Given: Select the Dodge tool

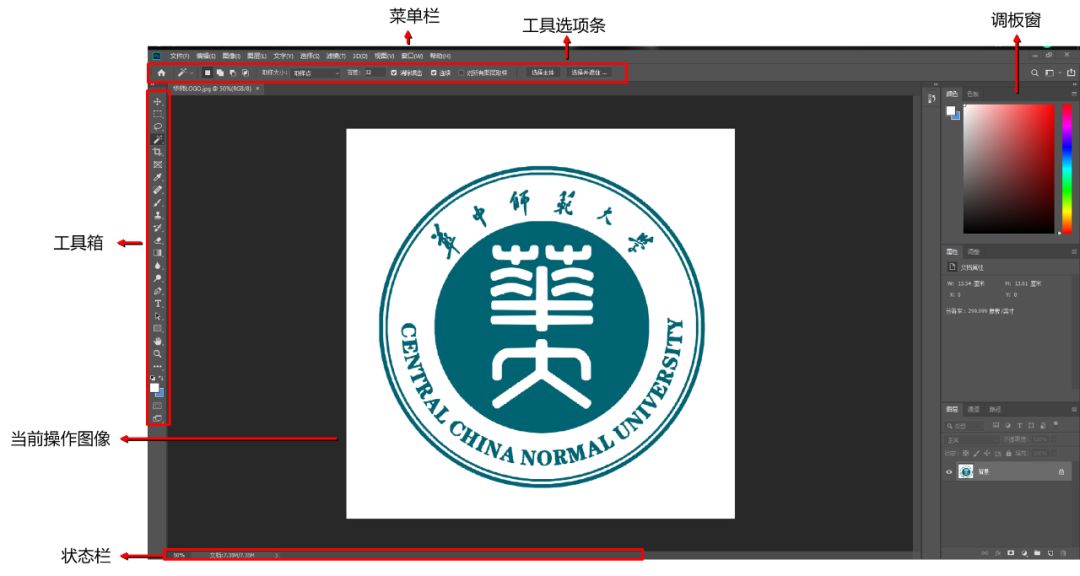Looking at the screenshot, I should point(158,278).
